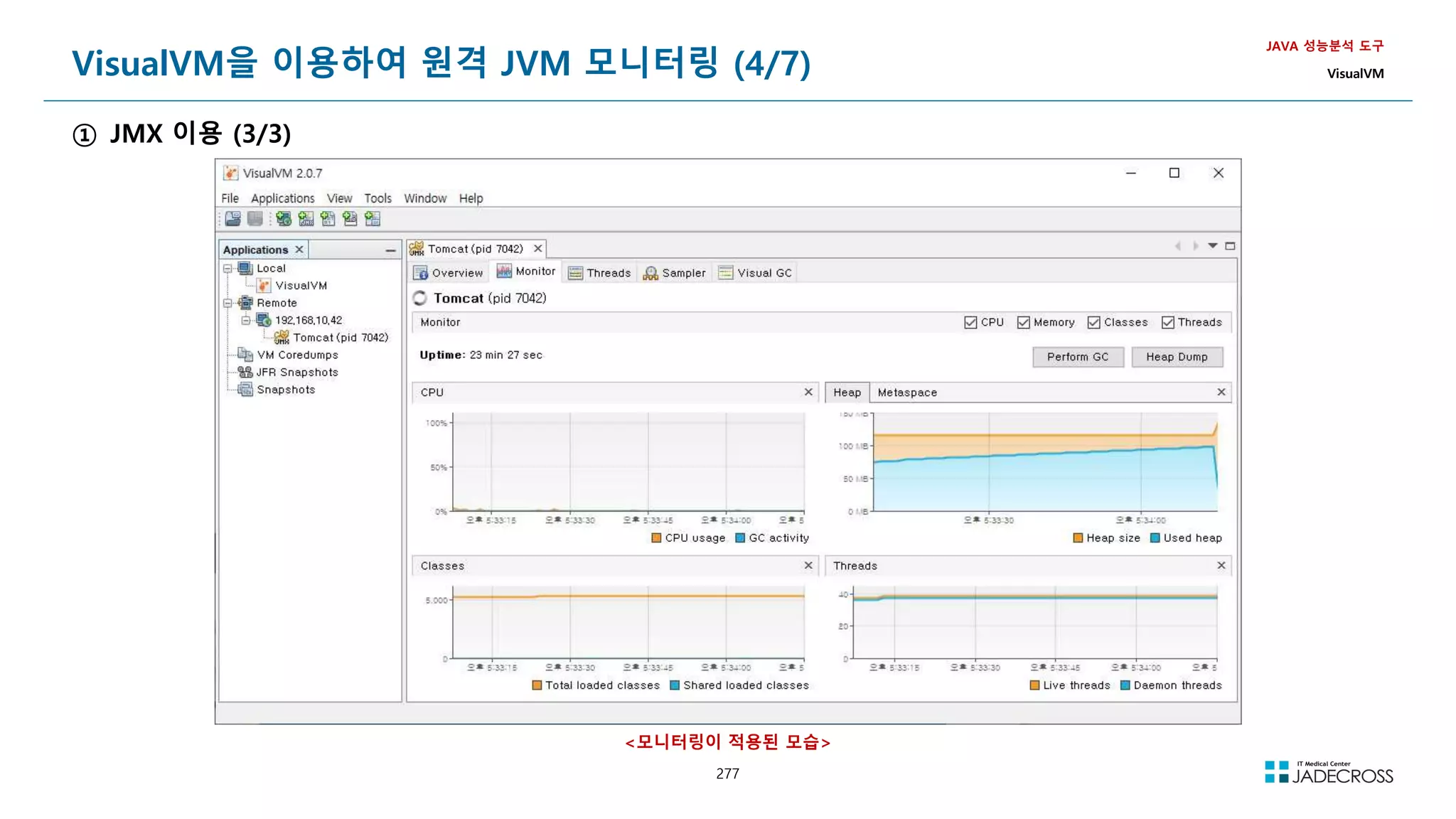
Task: Switch to the Threads tab
Action: (599, 273)
